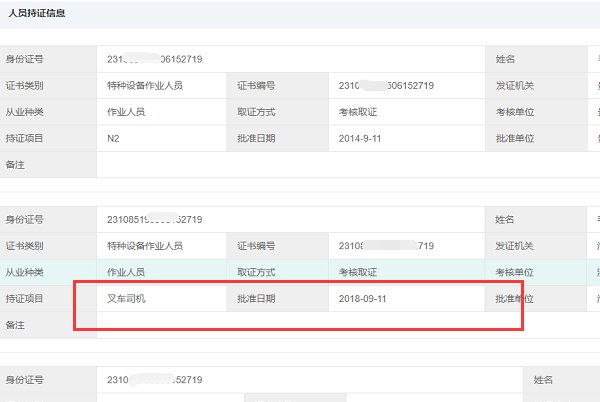Image resolution: width=600 pixels, height=402 pixels.
Task: Click 身份证号 label in the third record
Action: 24,380
